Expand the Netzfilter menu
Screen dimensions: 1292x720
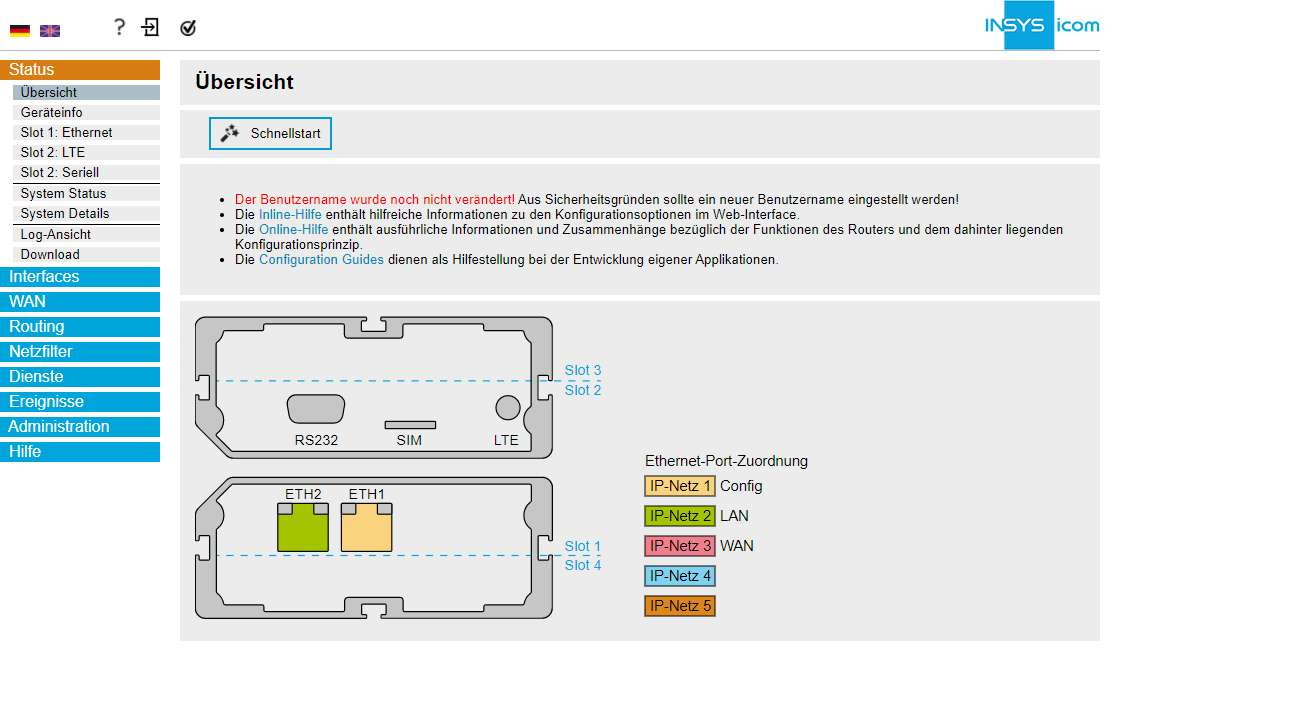point(80,352)
